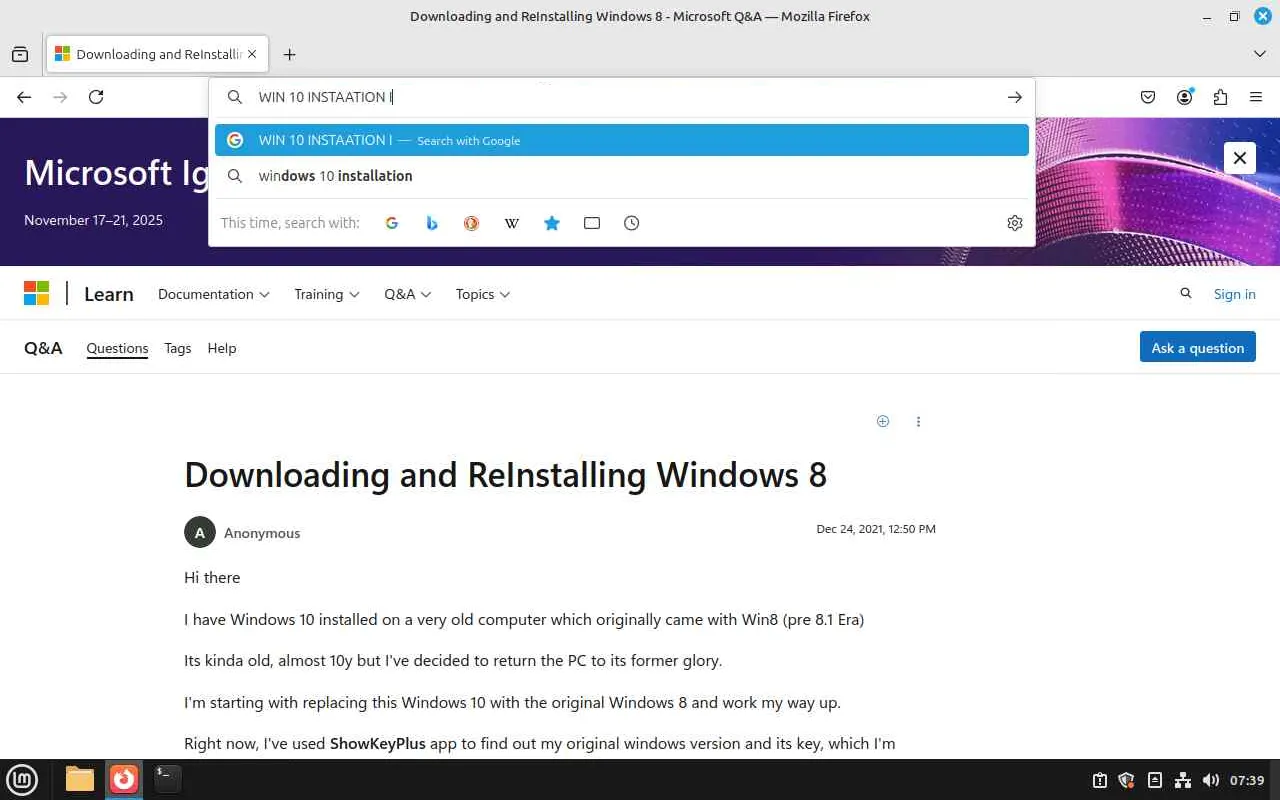
Task: Open a new tab with the plus button
Action: coord(289,55)
